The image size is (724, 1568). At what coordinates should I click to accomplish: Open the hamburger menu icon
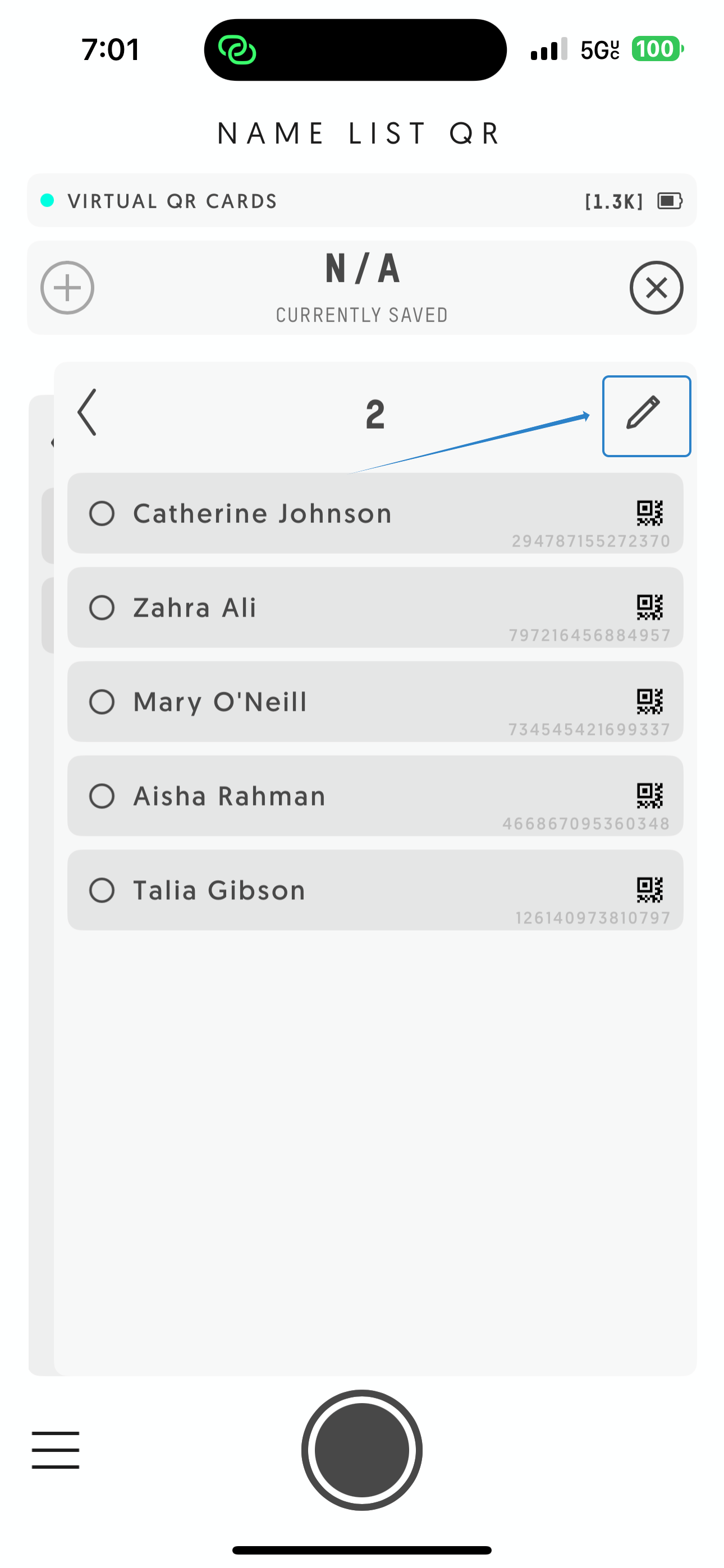[56, 1450]
